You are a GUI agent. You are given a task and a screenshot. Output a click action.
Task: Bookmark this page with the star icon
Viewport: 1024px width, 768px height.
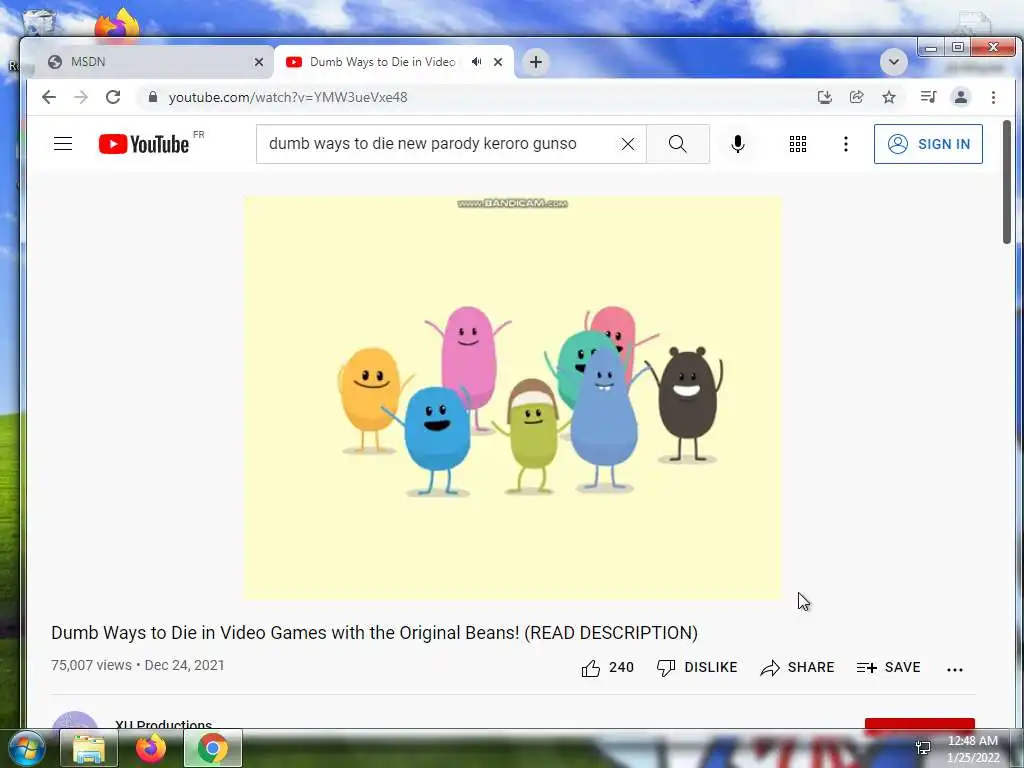[x=889, y=97]
